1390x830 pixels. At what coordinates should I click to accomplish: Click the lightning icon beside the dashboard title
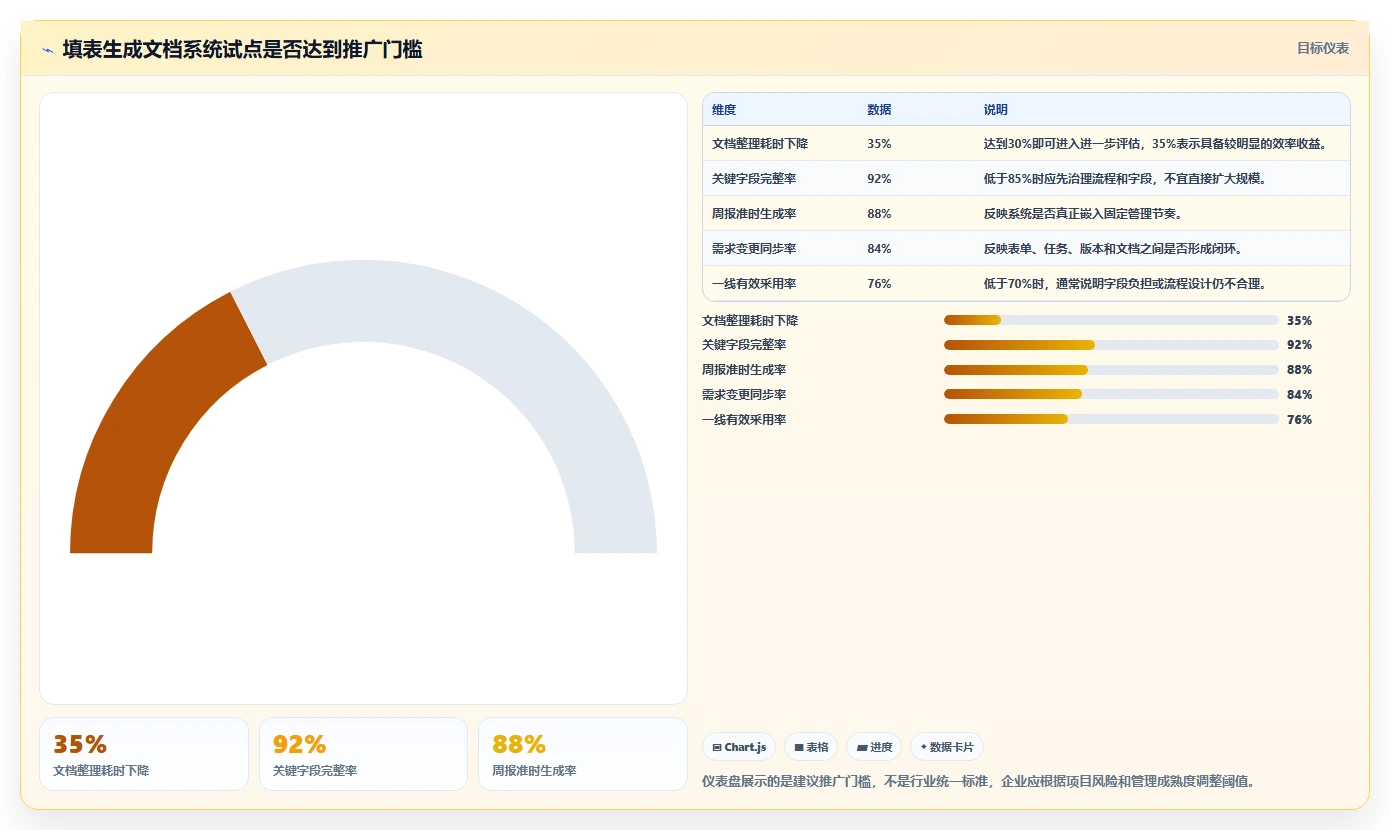pos(47,50)
